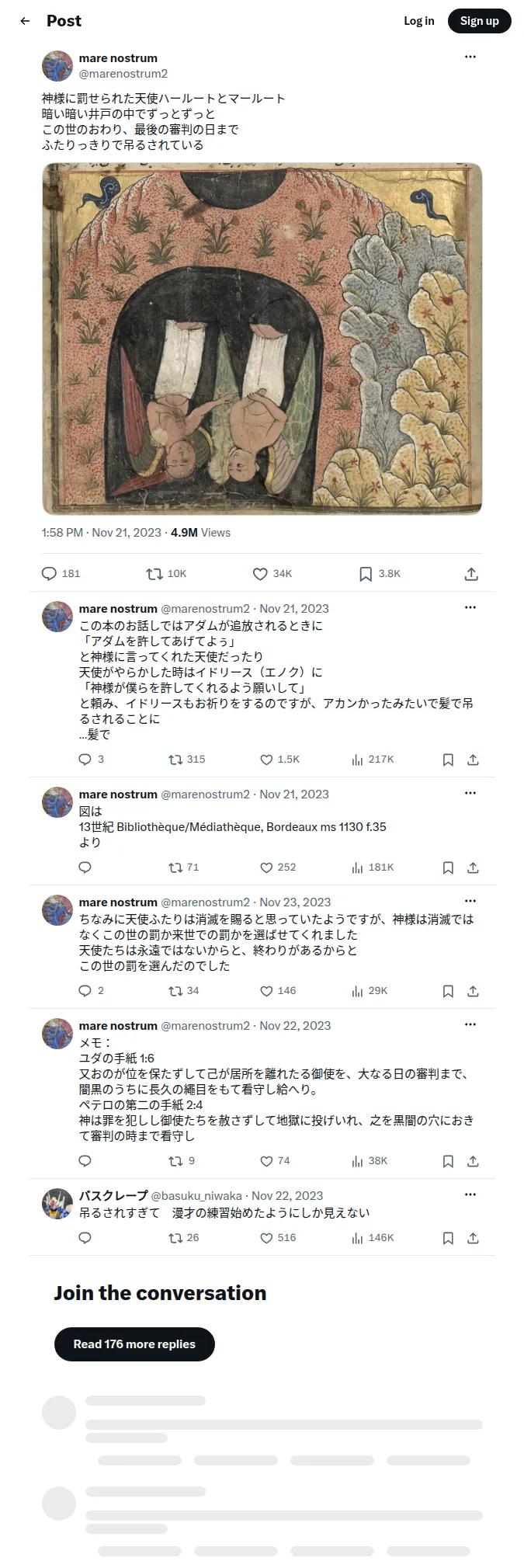Open the three-dot menu on the Bordeaux ms 1130 reply

[470, 793]
